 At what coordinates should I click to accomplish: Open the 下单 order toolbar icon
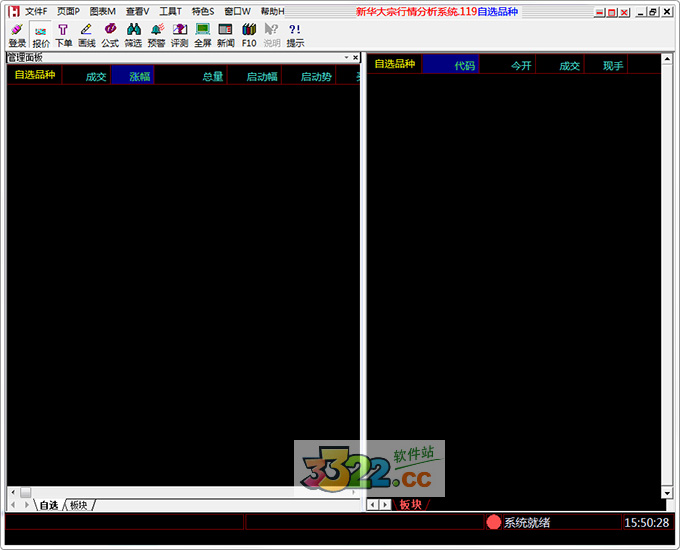[63, 35]
